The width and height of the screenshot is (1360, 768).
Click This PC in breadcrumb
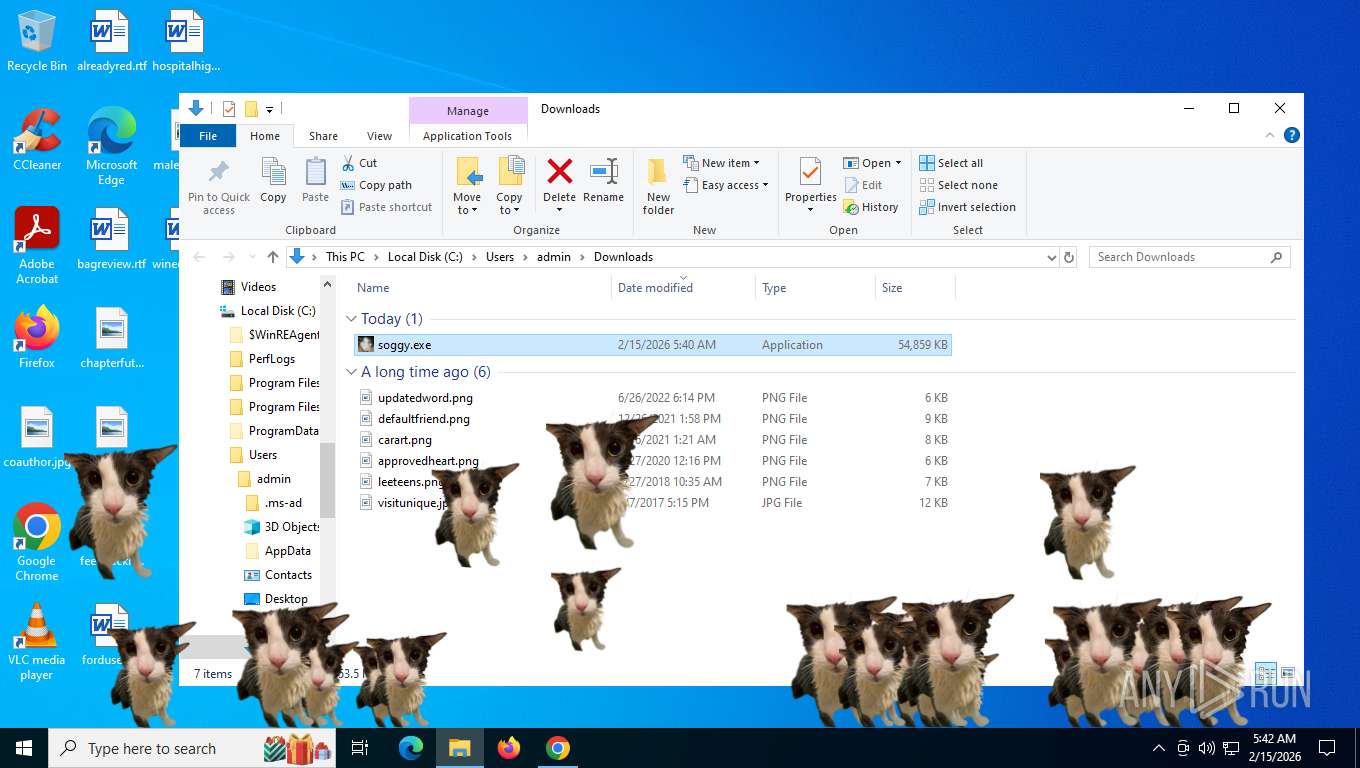tap(345, 257)
